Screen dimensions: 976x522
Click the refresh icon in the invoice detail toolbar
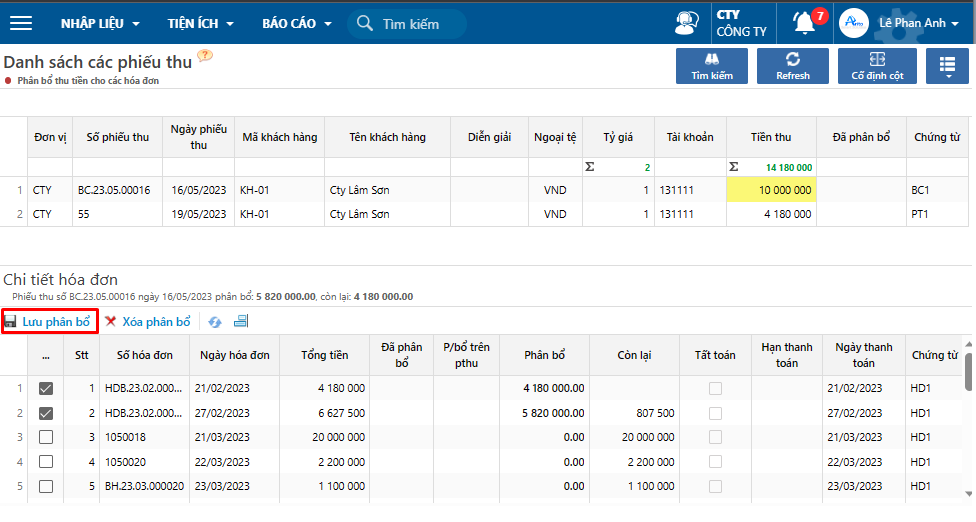click(215, 321)
